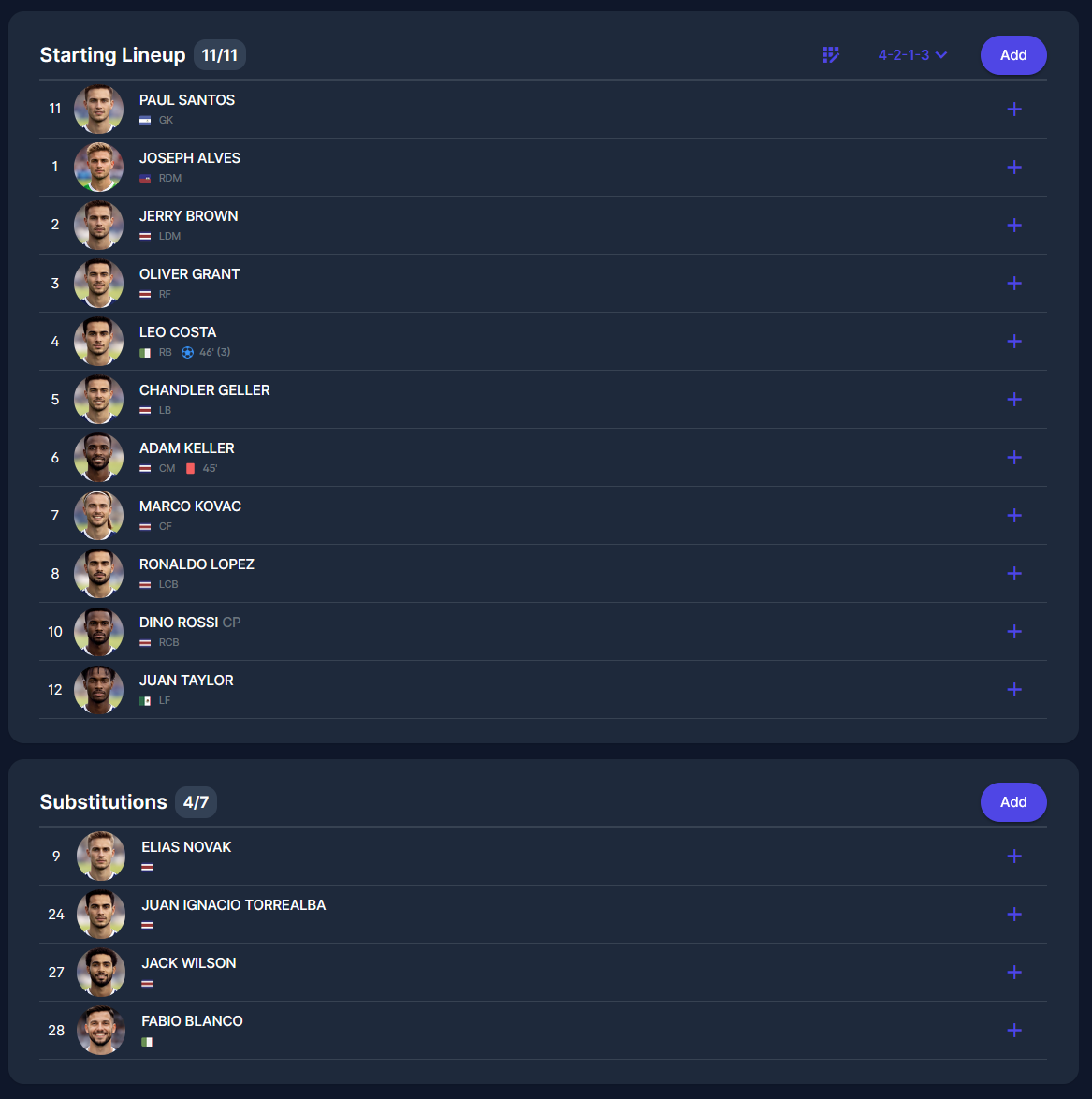Click plus icon next to Dino Rossi
The width and height of the screenshot is (1092, 1099).
(x=1014, y=632)
